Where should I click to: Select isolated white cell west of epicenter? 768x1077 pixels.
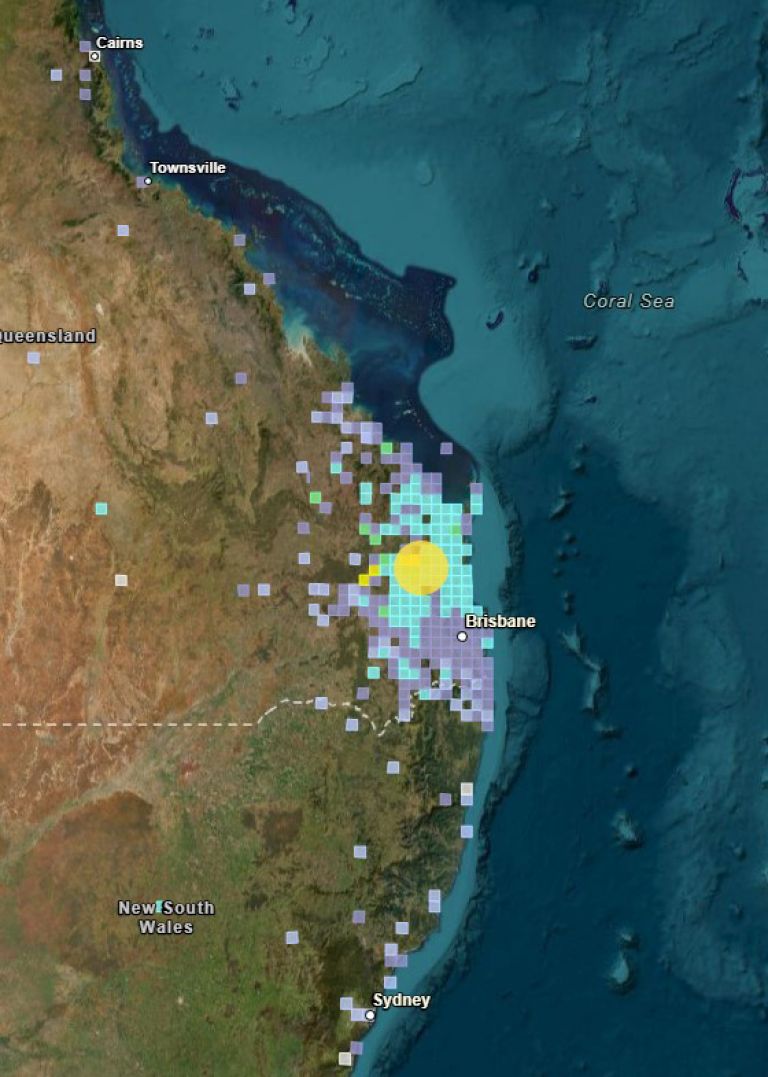(x=121, y=580)
